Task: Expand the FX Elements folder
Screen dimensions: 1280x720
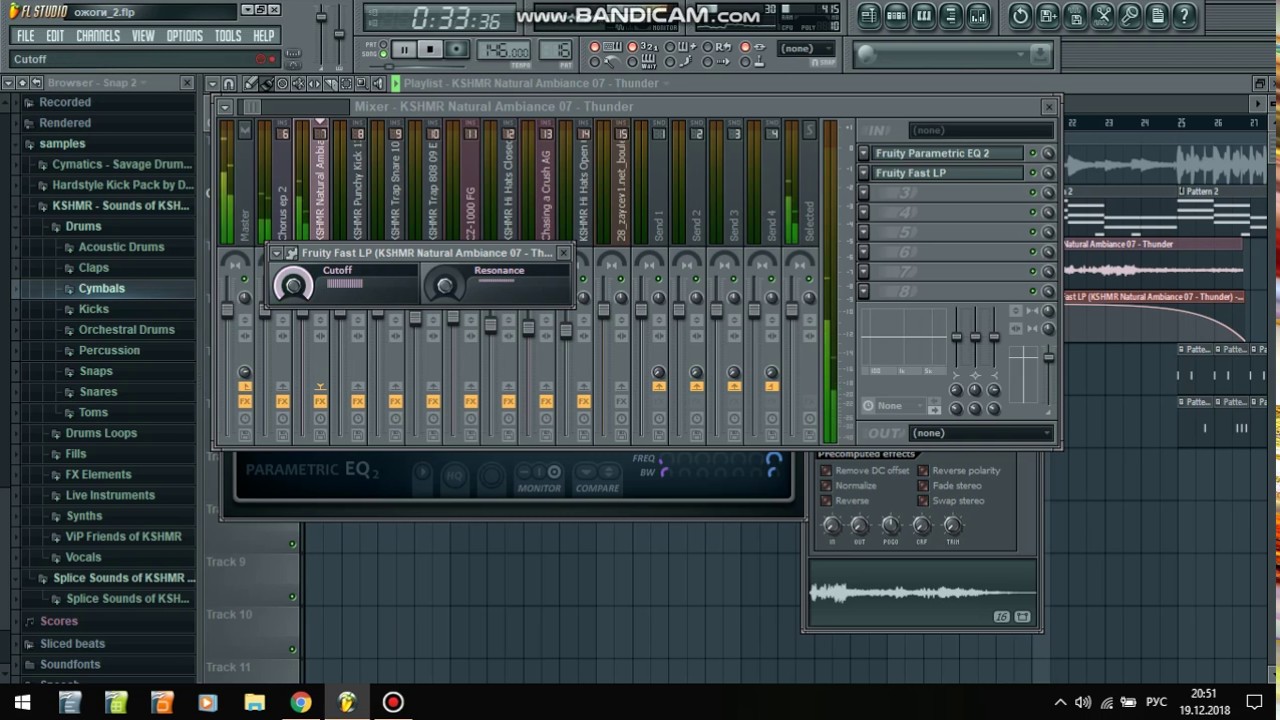Action: [x=98, y=475]
